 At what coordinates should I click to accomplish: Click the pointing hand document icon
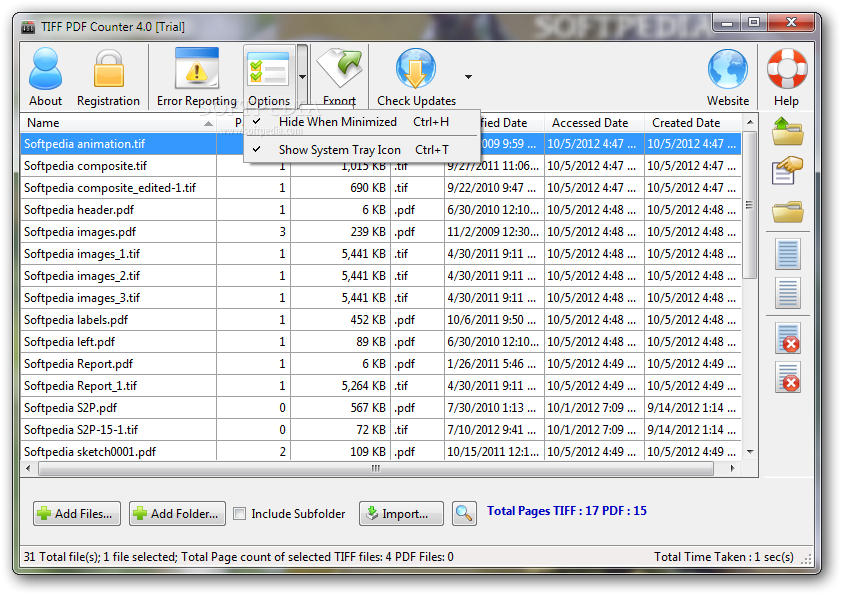[788, 171]
